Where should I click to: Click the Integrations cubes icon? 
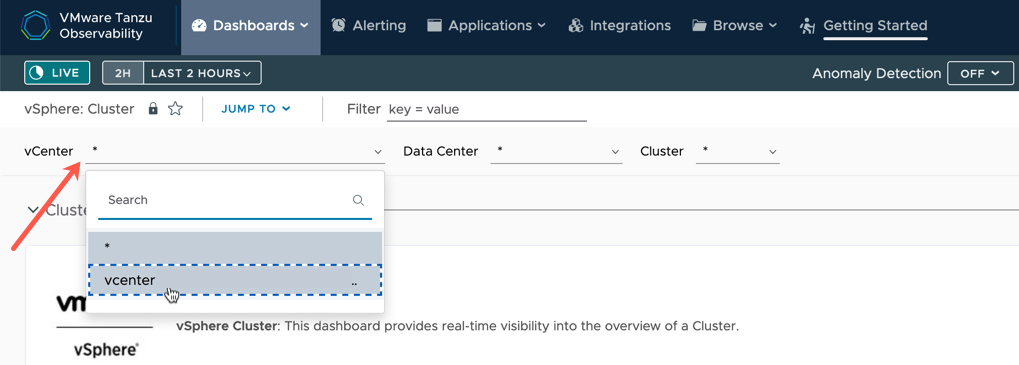click(x=575, y=26)
